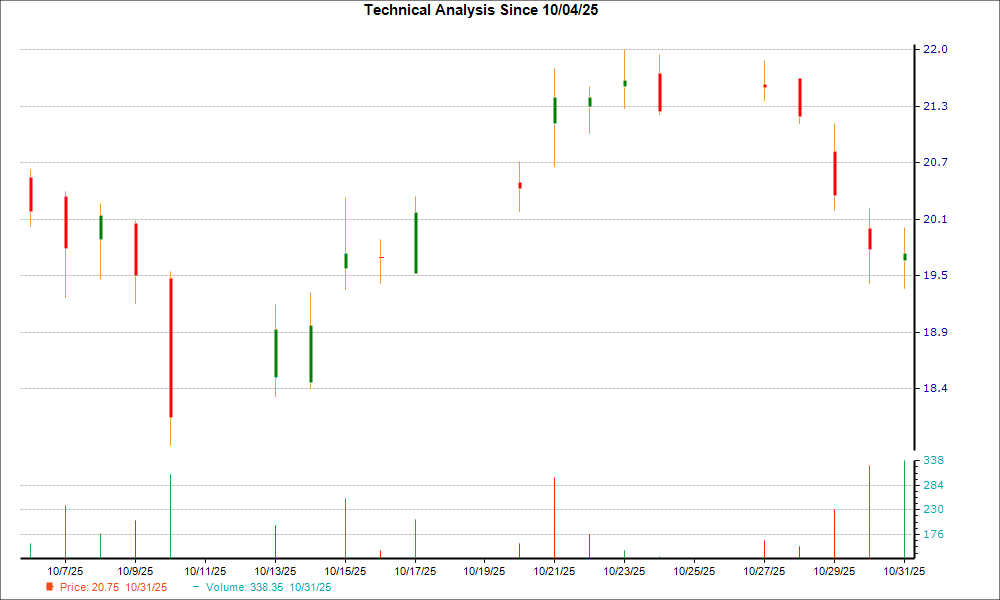Screen dimensions: 1000x600
Task: Select the tall red candle on 10/10/25
Action: pyautogui.click(x=170, y=345)
